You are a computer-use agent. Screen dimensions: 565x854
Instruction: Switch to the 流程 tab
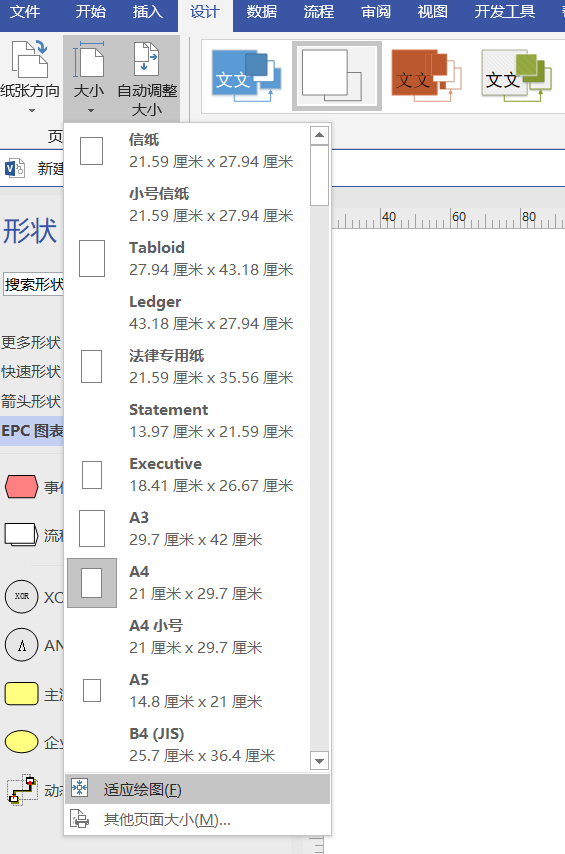tap(319, 12)
